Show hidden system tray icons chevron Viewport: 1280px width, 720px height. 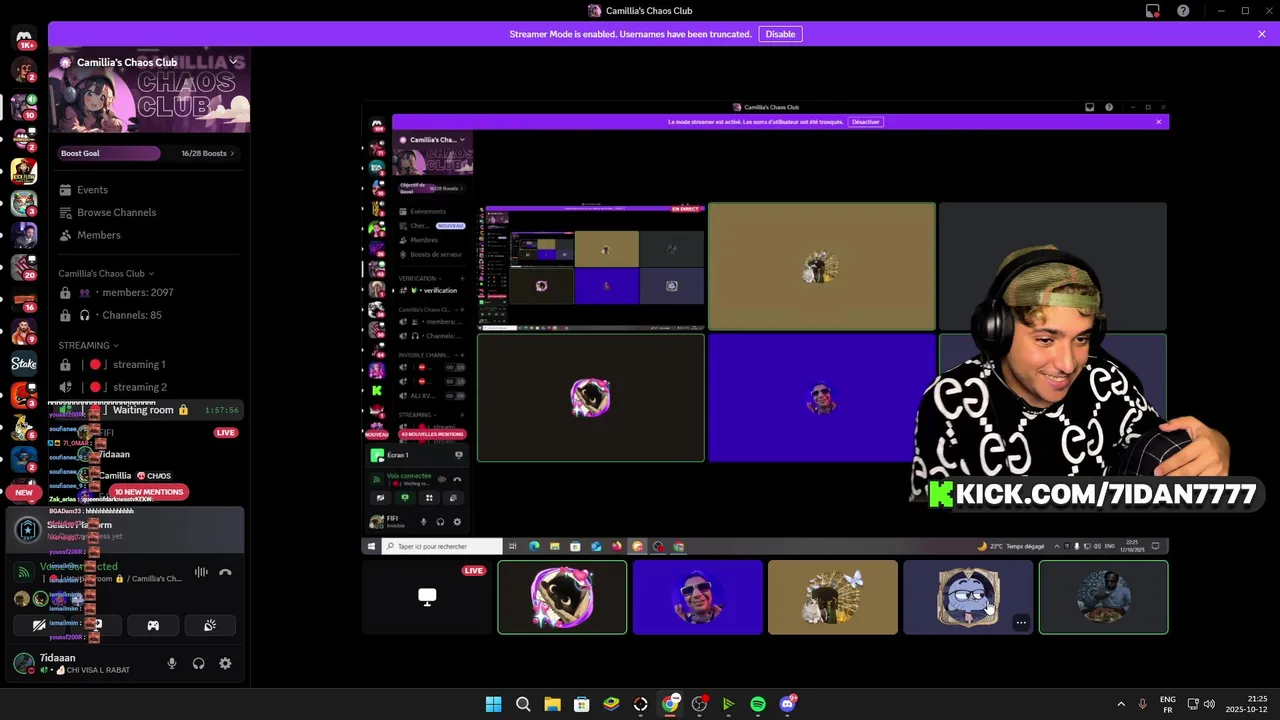(x=1120, y=704)
